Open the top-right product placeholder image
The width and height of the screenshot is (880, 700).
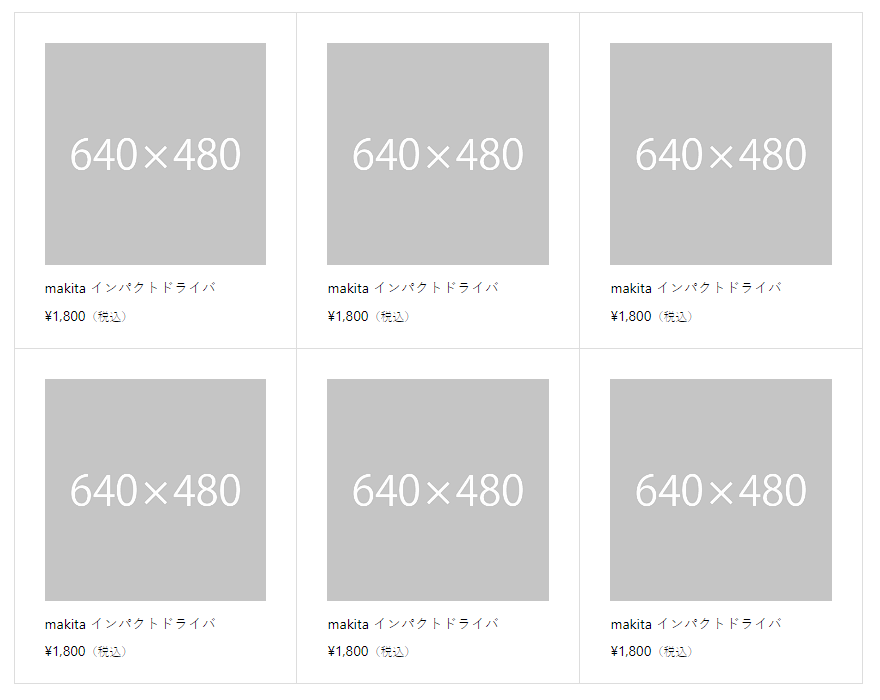point(721,154)
